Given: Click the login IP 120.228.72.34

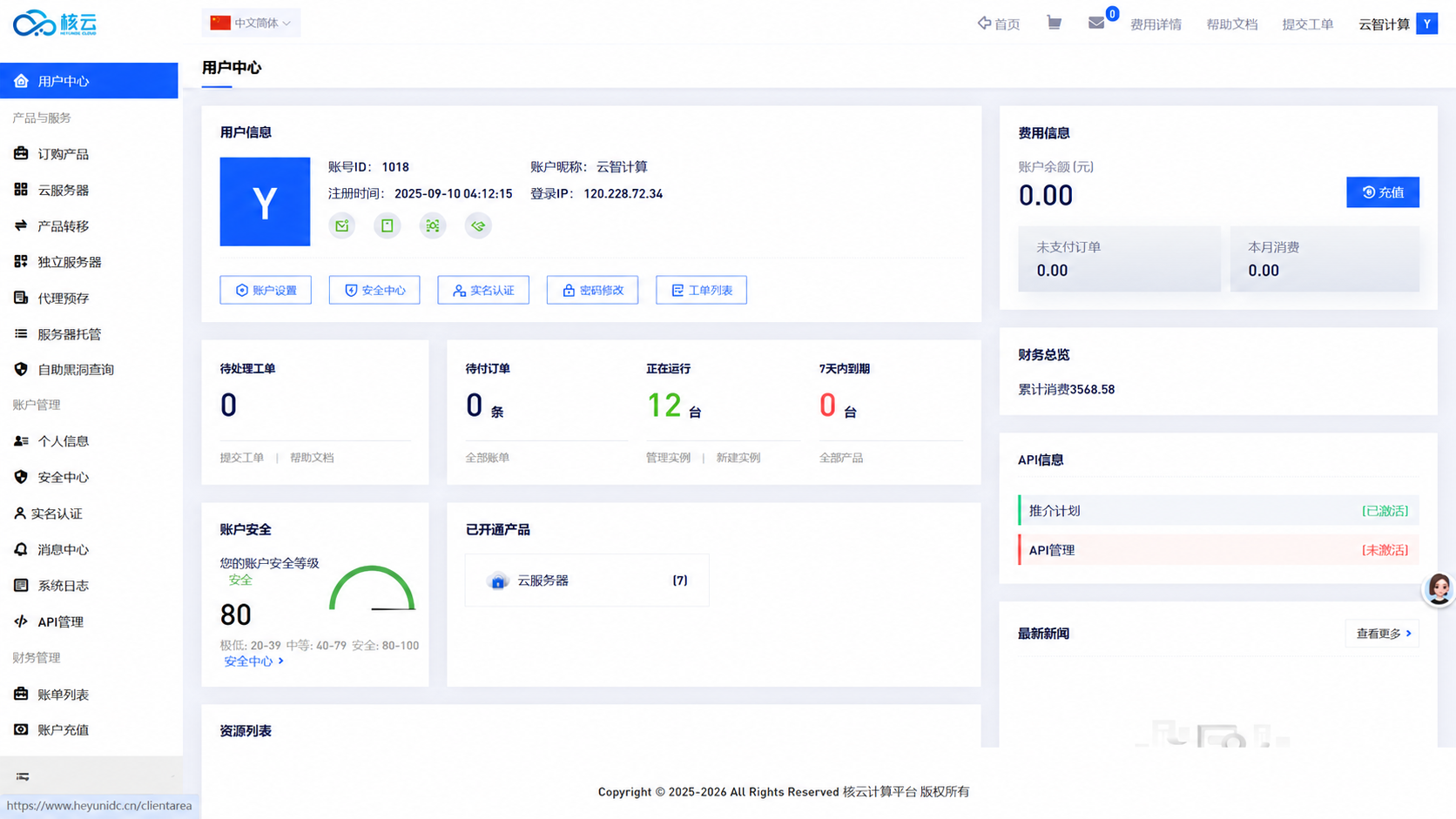Looking at the screenshot, I should [624, 194].
